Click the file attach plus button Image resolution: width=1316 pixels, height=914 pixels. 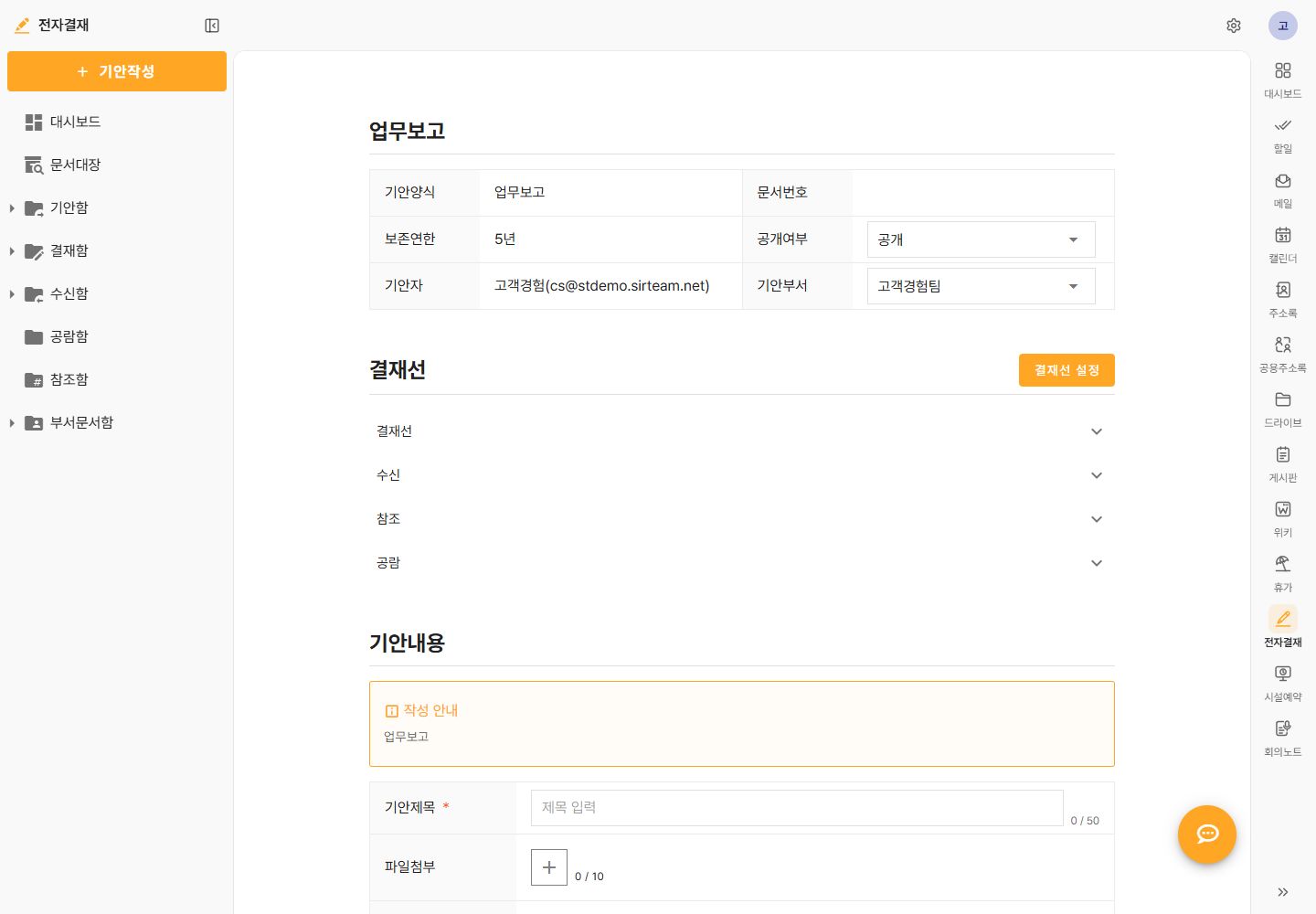click(x=549, y=867)
